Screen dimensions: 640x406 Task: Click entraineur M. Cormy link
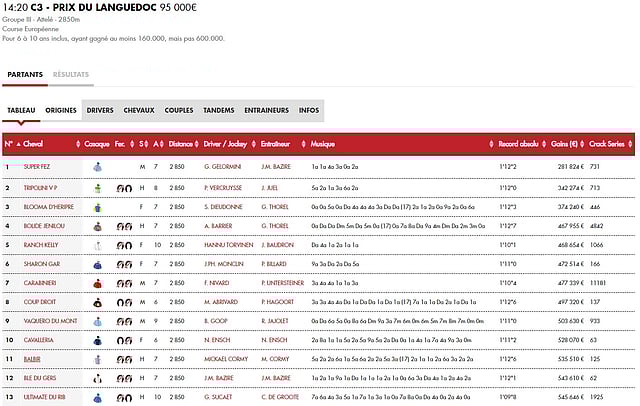point(274,359)
